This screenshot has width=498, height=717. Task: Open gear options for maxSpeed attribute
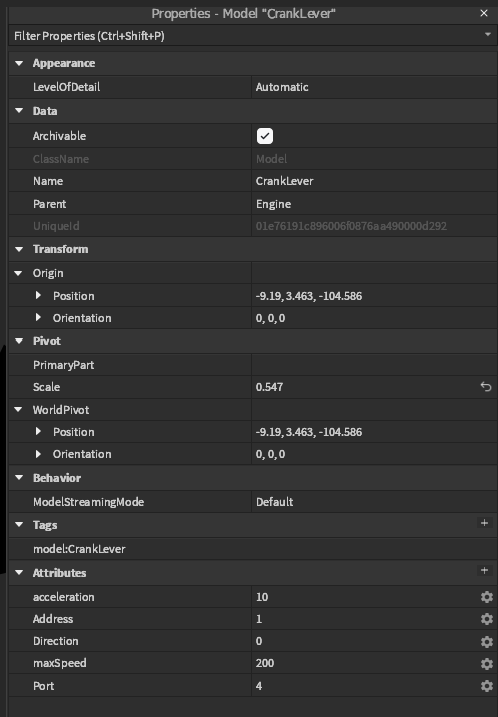487,663
